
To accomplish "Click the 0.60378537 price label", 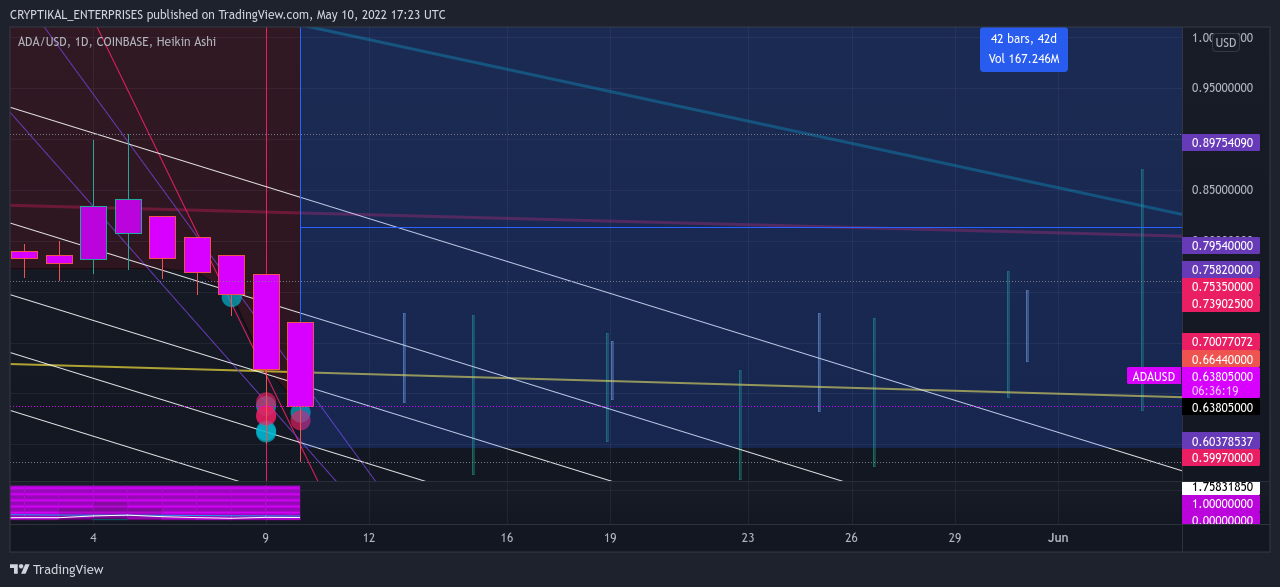I will [1221, 441].
